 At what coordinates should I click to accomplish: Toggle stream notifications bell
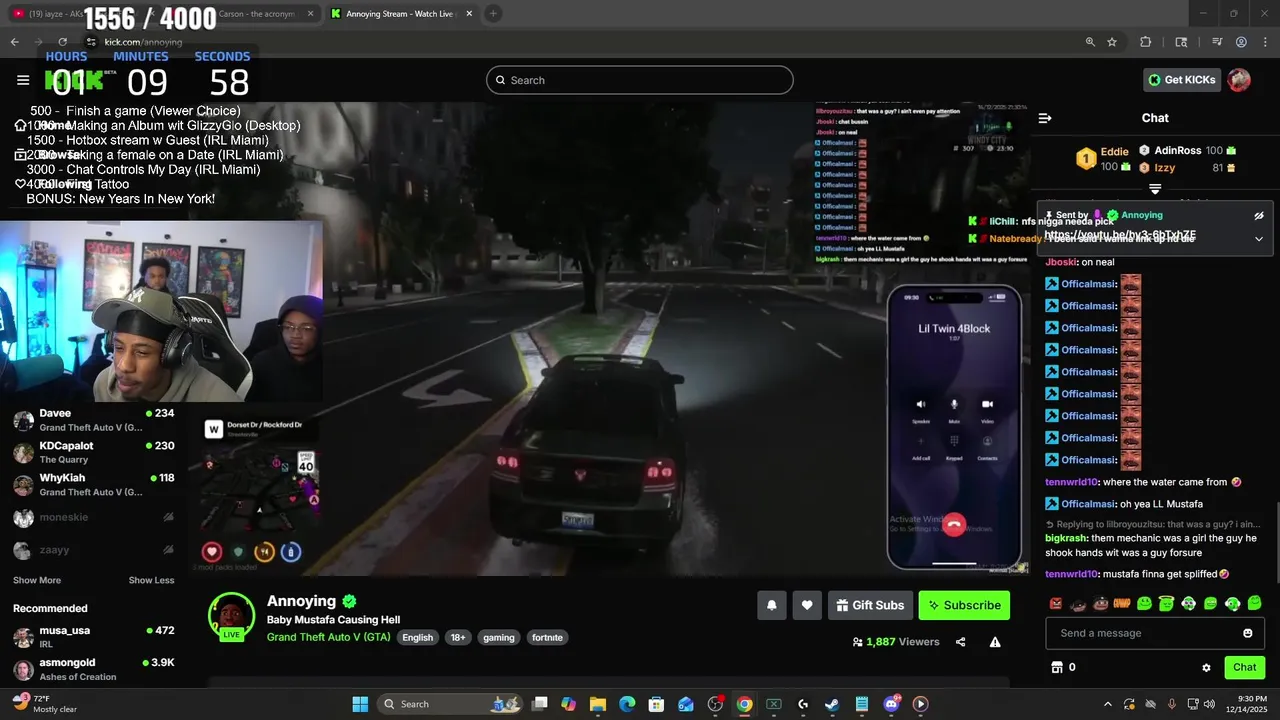point(771,605)
